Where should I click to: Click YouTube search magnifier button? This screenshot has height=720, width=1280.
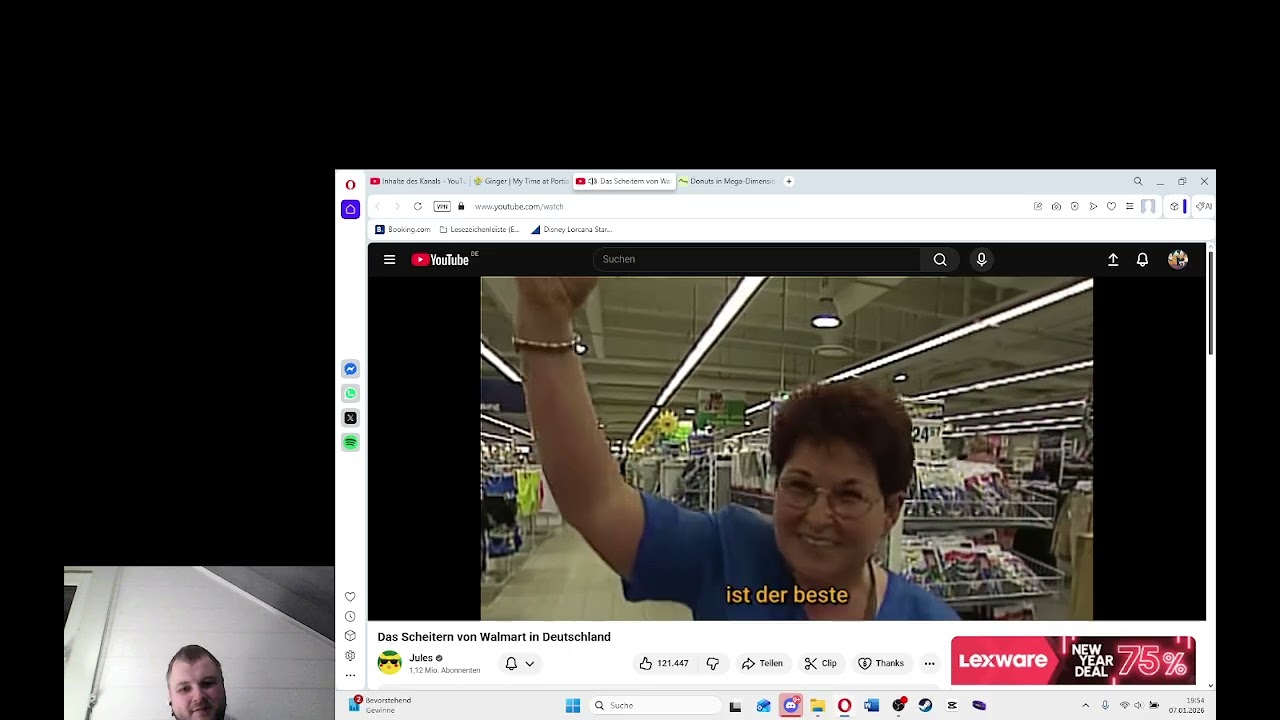(940, 259)
